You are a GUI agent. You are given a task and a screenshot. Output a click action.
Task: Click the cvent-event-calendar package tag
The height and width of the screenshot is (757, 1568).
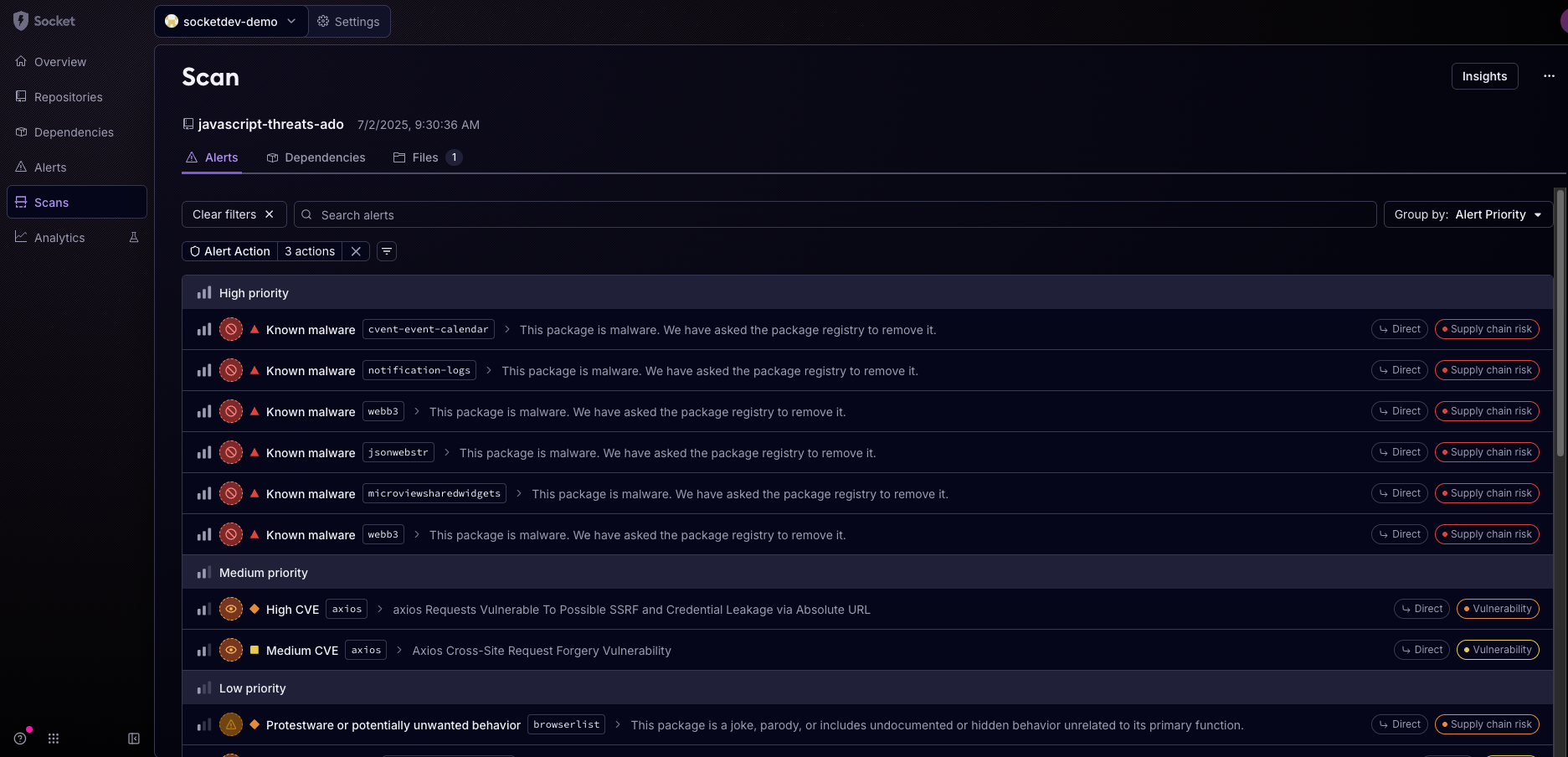pos(429,330)
